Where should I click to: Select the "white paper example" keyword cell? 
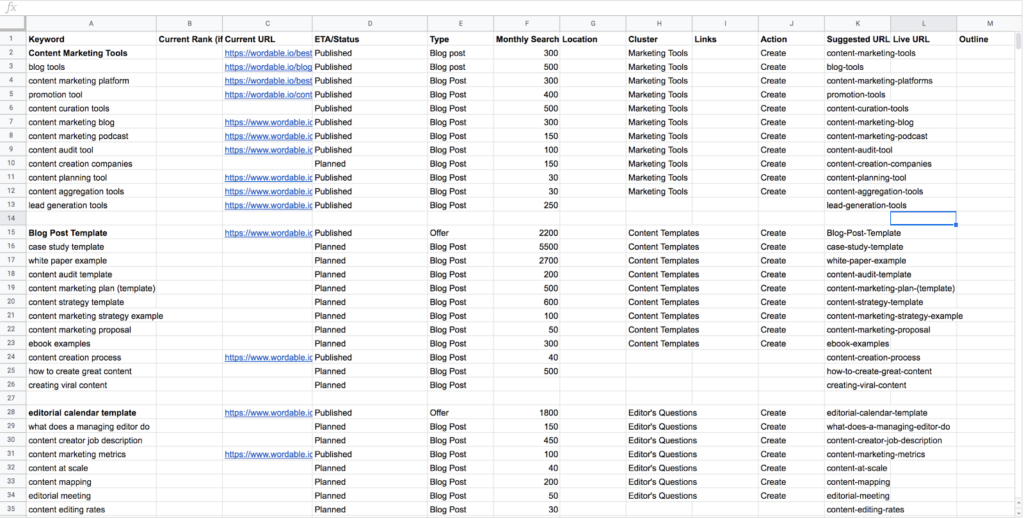[91, 261]
